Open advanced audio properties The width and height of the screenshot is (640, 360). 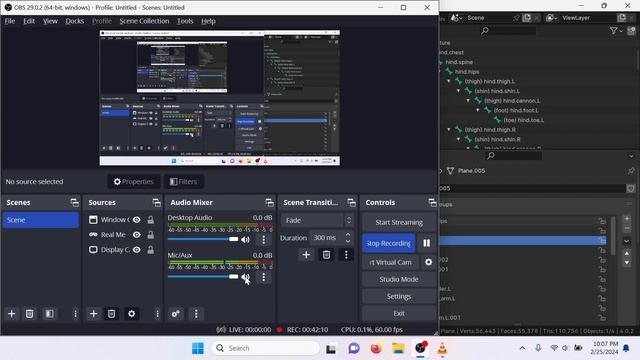(x=176, y=313)
